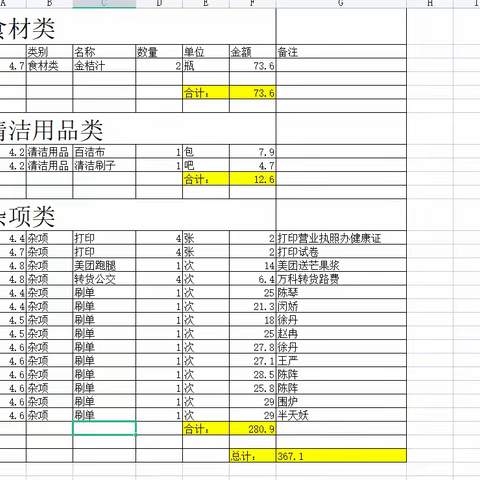Select the 27.1 amount cell
The width and height of the screenshot is (480, 480).
coord(253,361)
